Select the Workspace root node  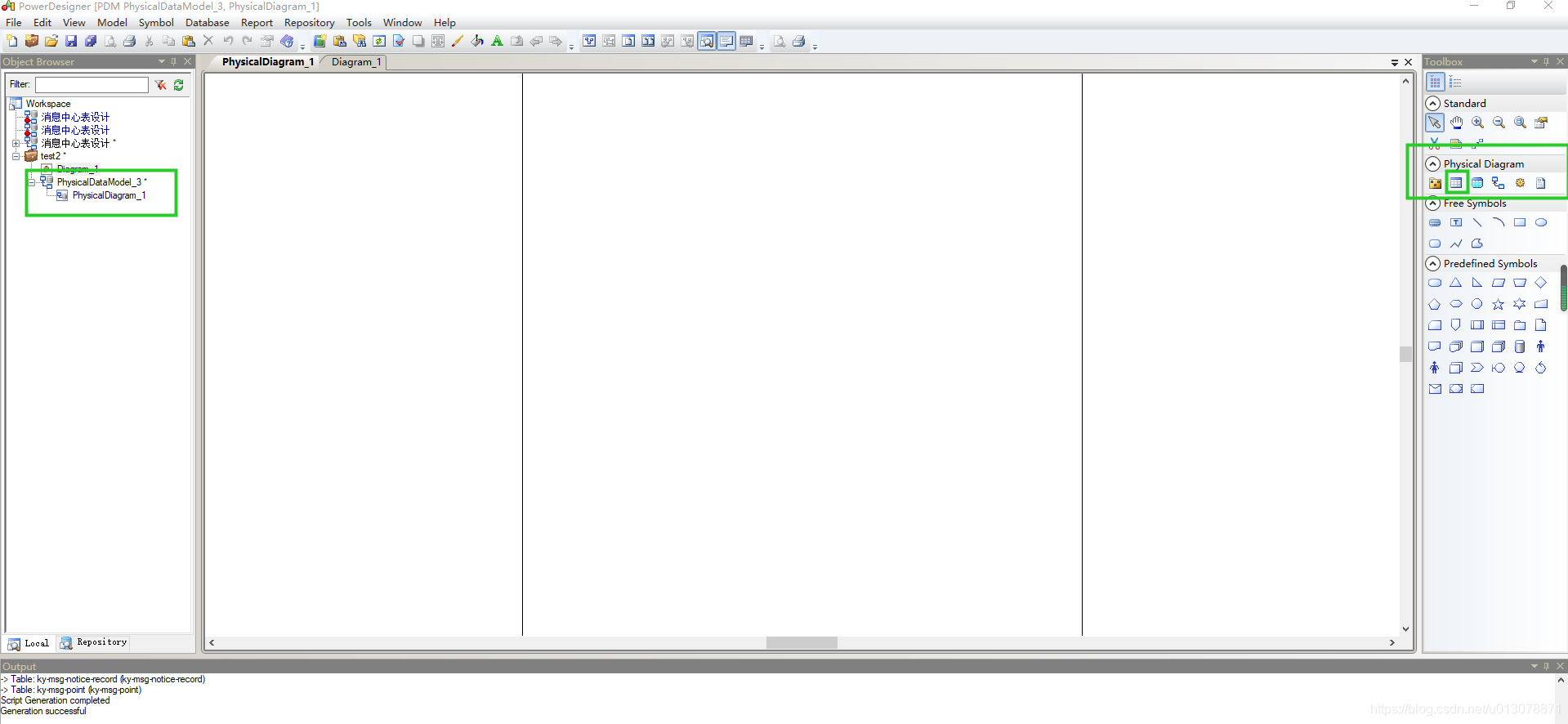(47, 104)
